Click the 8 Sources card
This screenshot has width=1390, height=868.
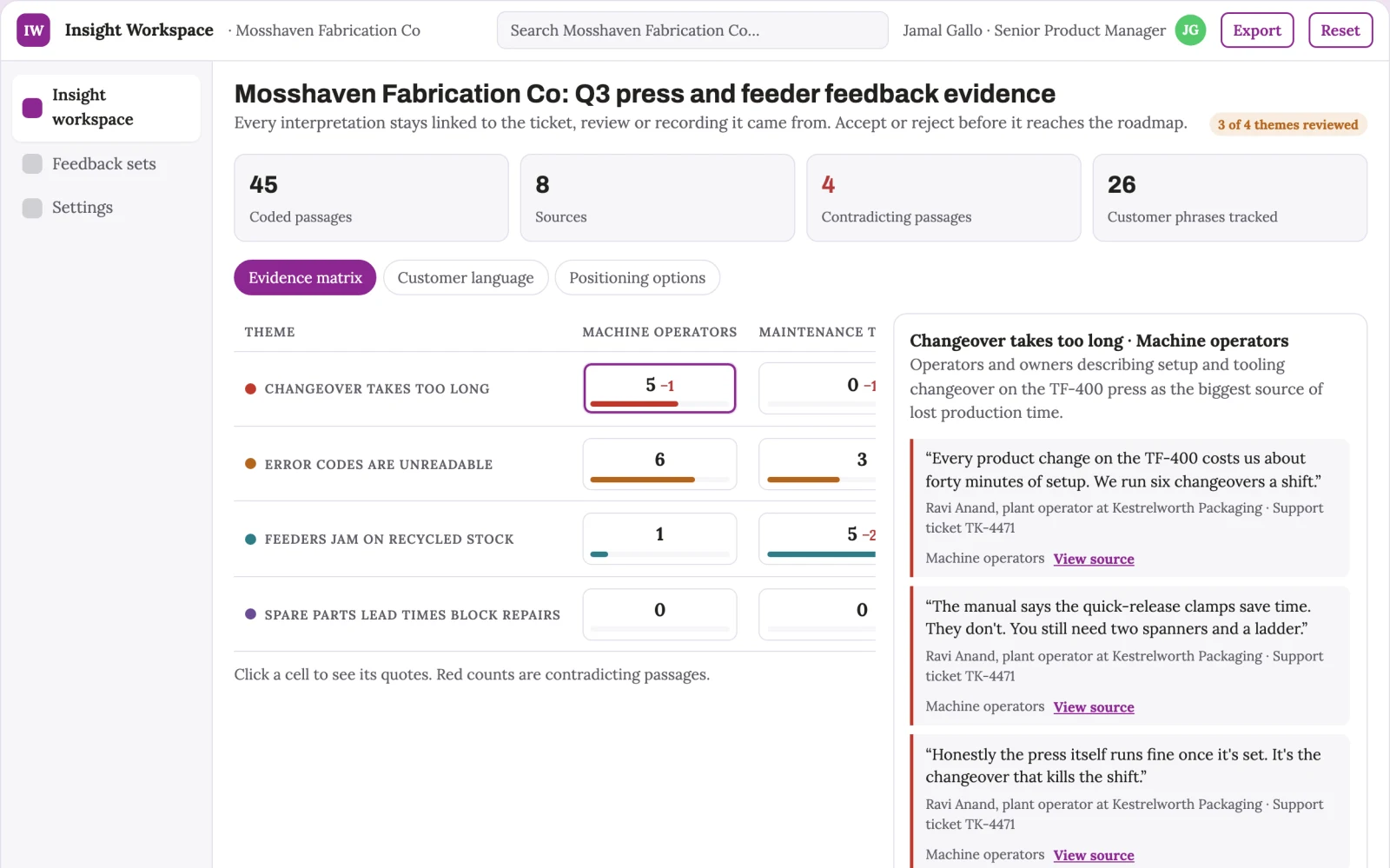click(658, 198)
